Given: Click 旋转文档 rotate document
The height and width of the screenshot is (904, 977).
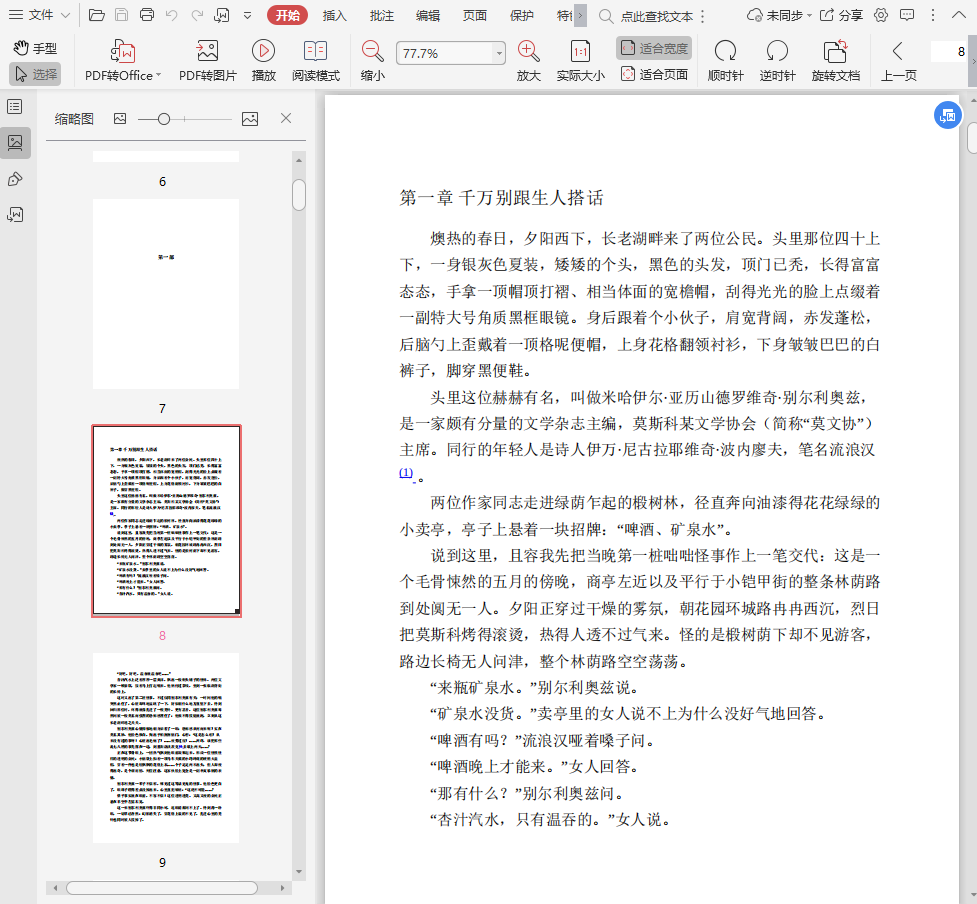Looking at the screenshot, I should tap(836, 60).
